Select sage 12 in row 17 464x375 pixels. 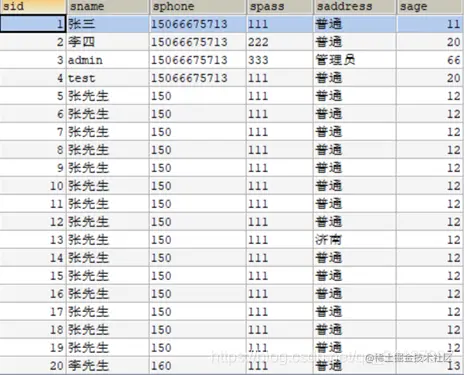[x=430, y=312]
